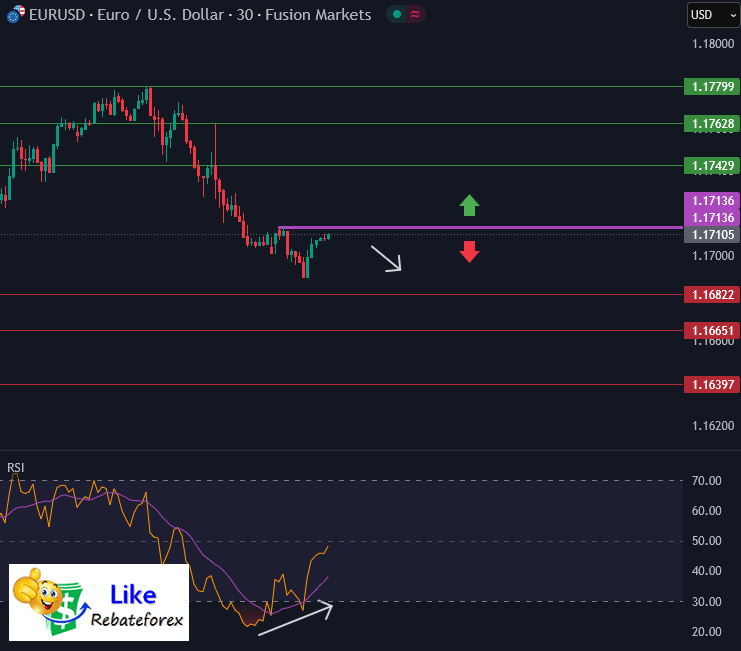The width and height of the screenshot is (741, 651).
Task: Select the 1.17628 green price label
Action: click(x=712, y=124)
